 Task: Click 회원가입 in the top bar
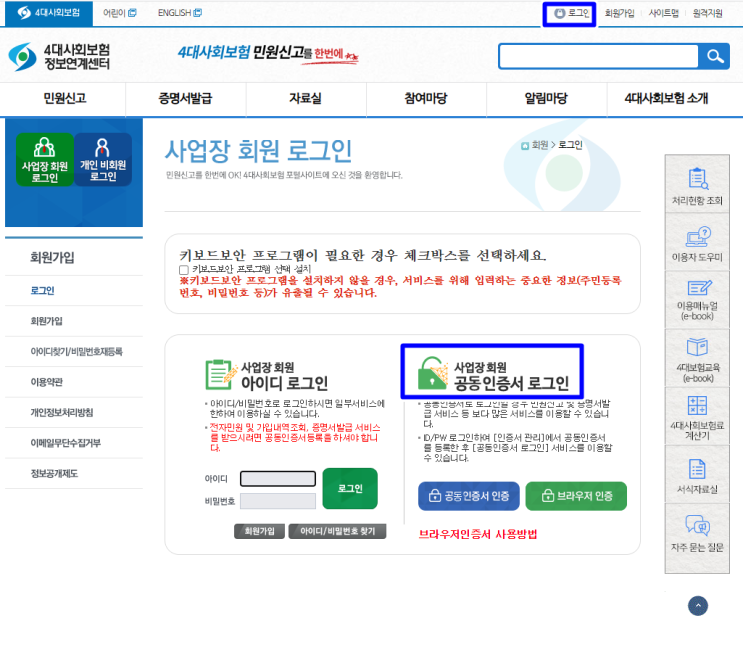click(x=619, y=13)
